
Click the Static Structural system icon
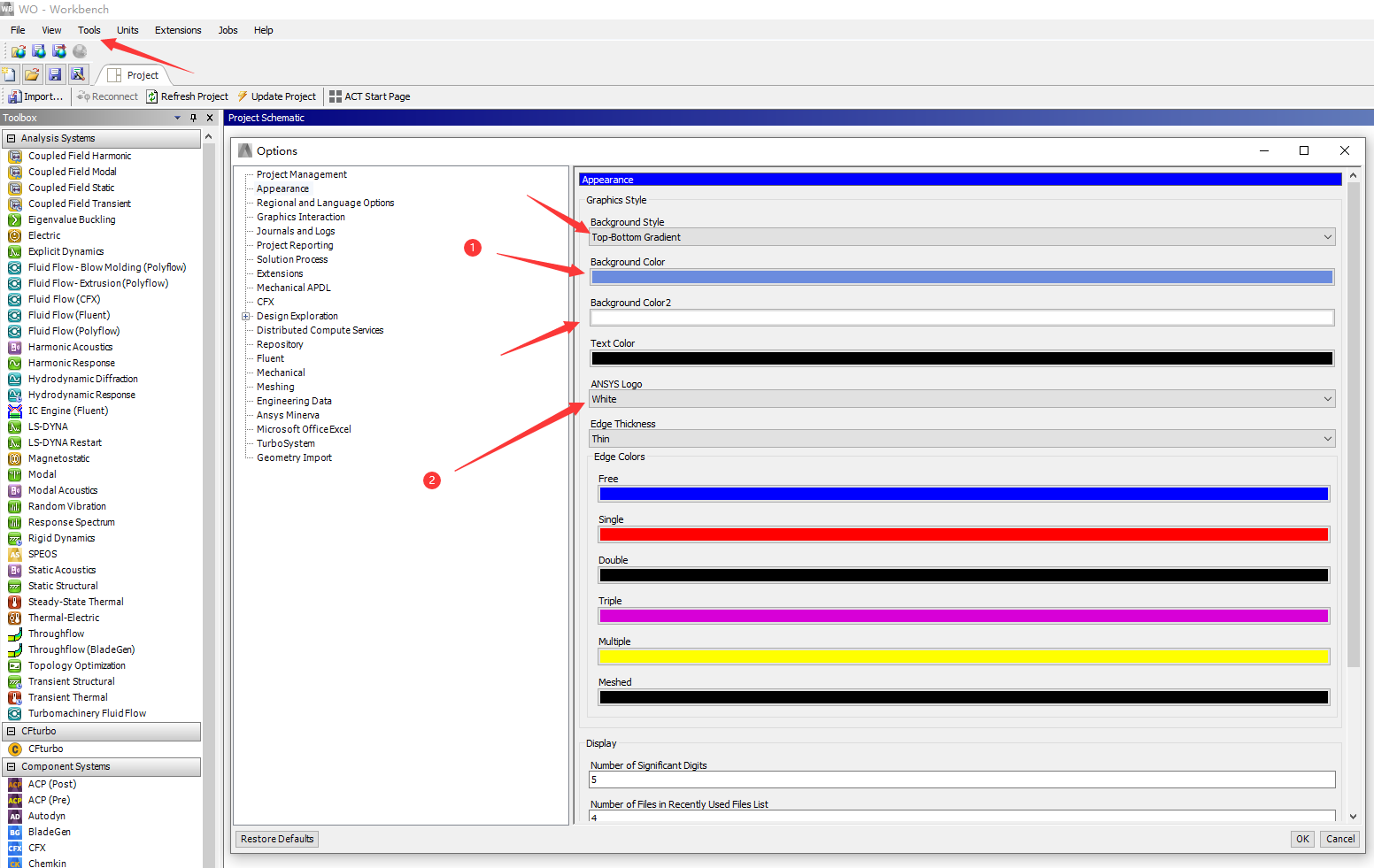[15, 587]
